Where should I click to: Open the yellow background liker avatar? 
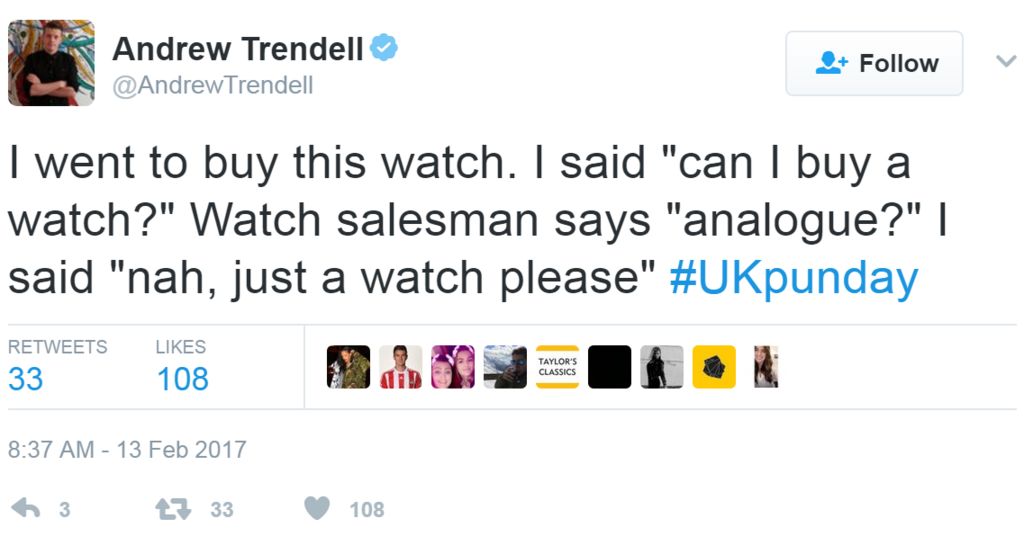(713, 367)
